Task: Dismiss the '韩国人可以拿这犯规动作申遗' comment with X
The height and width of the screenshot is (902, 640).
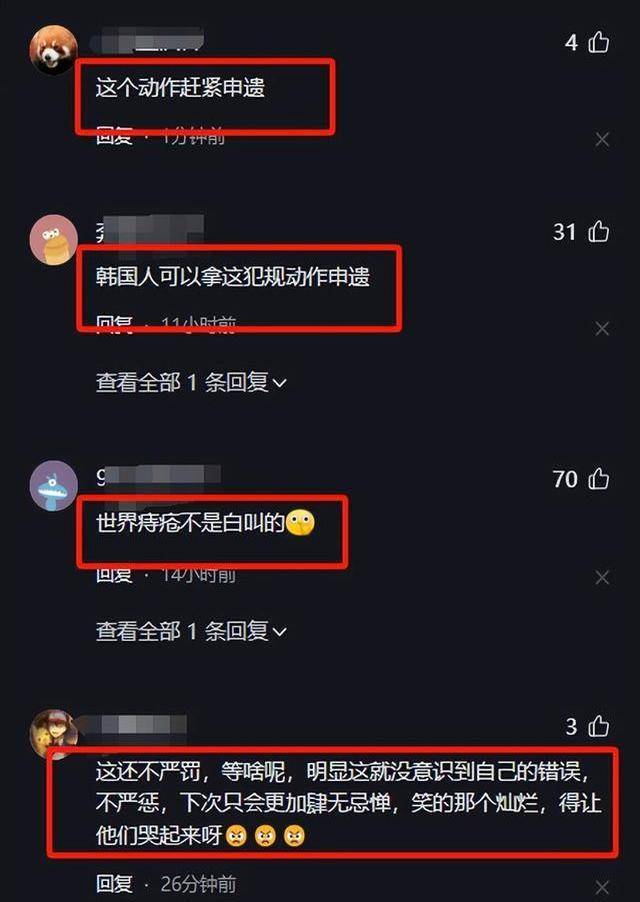Action: tap(602, 328)
